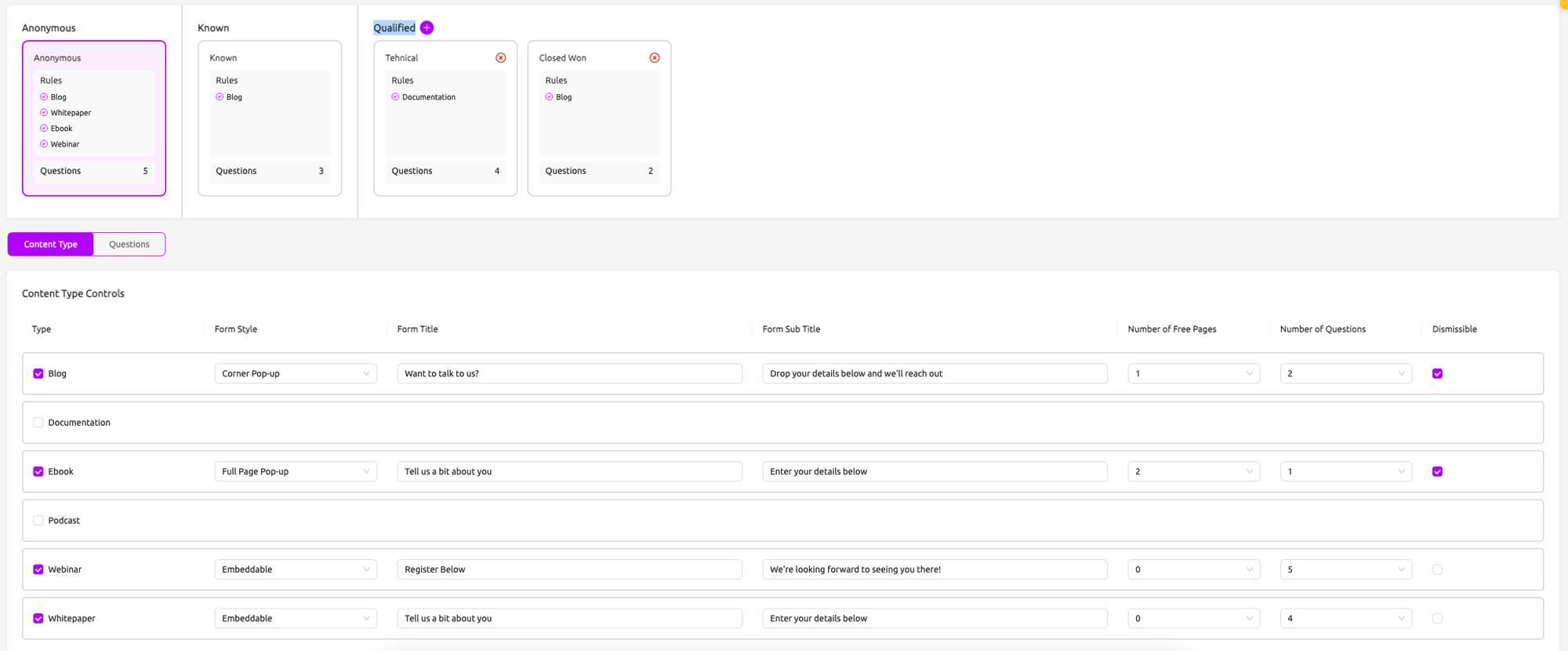
Task: Switch to the Questions tab
Action: [129, 244]
